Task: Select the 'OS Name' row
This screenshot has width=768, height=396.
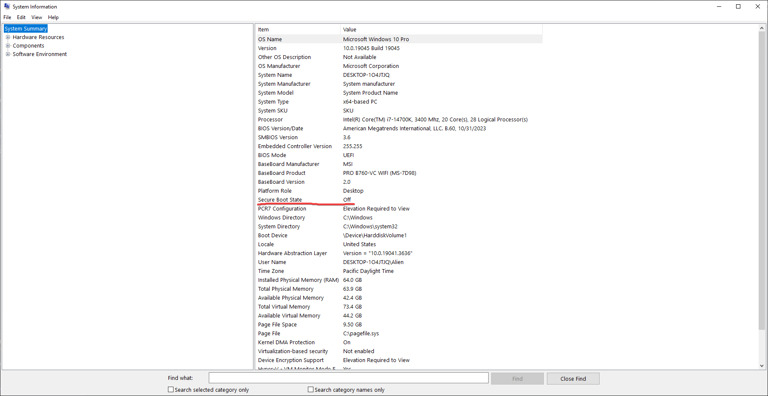Action: click(x=399, y=39)
